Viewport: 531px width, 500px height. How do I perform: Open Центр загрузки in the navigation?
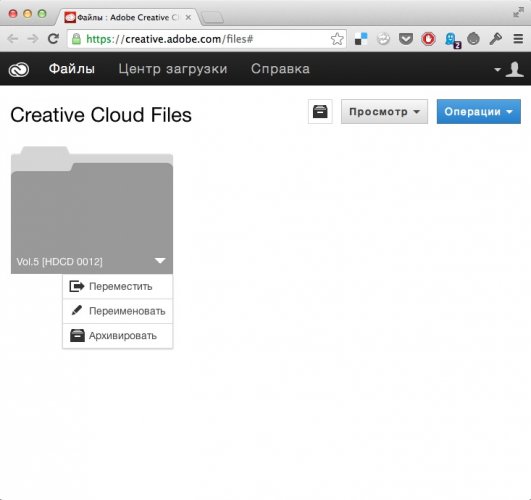(173, 69)
